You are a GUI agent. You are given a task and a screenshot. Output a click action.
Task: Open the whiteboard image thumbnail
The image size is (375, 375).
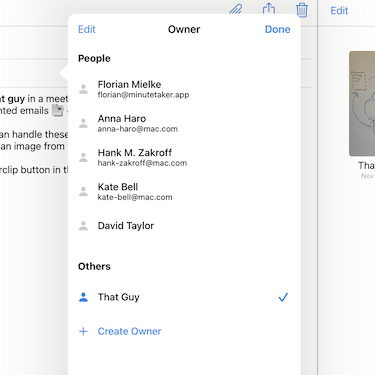[x=362, y=103]
